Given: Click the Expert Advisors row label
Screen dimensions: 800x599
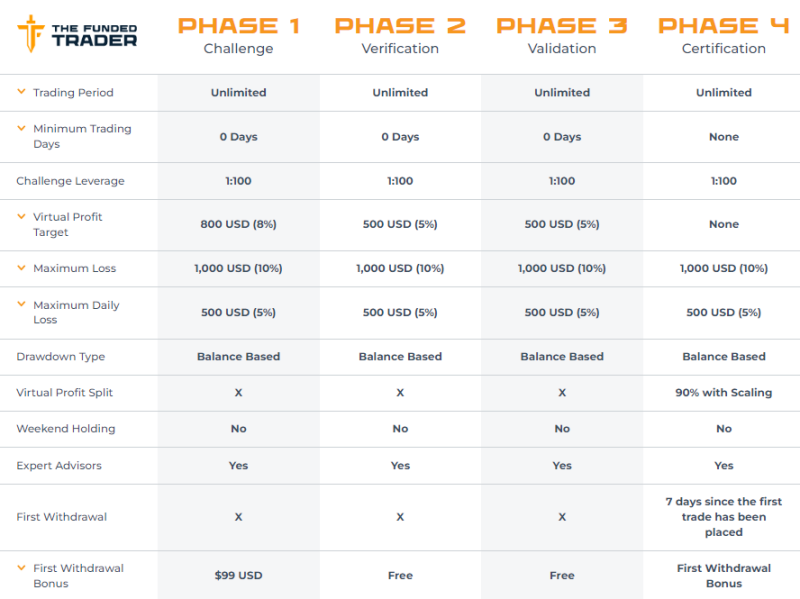Looking at the screenshot, I should tap(59, 465).
